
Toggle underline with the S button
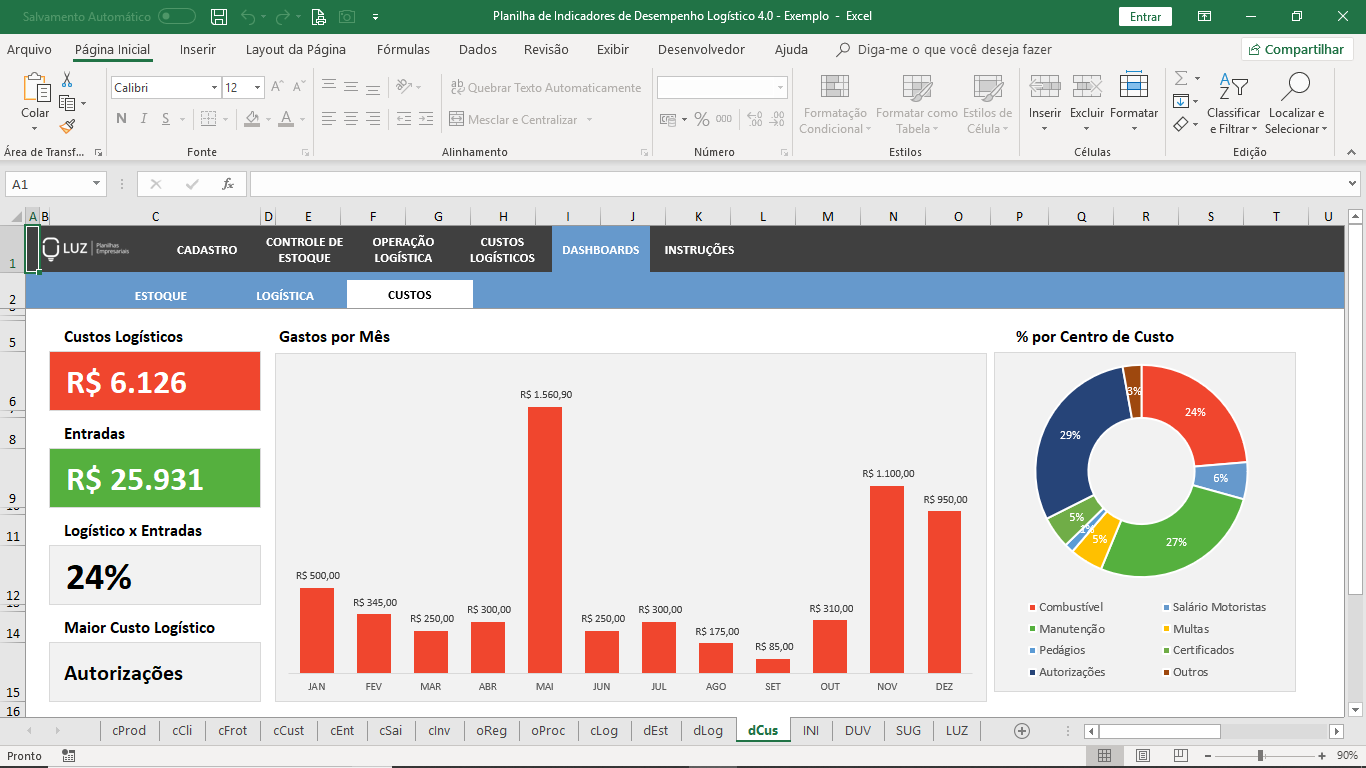[166, 119]
